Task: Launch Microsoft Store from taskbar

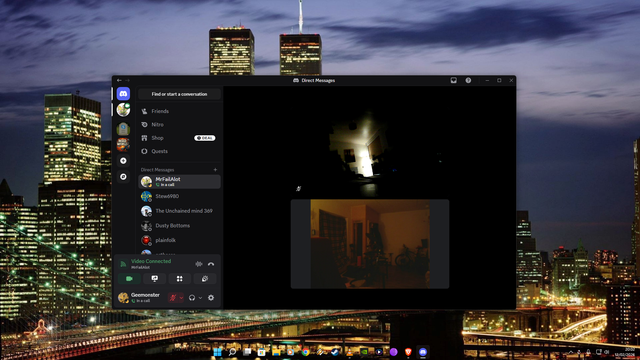Action: pos(262,352)
